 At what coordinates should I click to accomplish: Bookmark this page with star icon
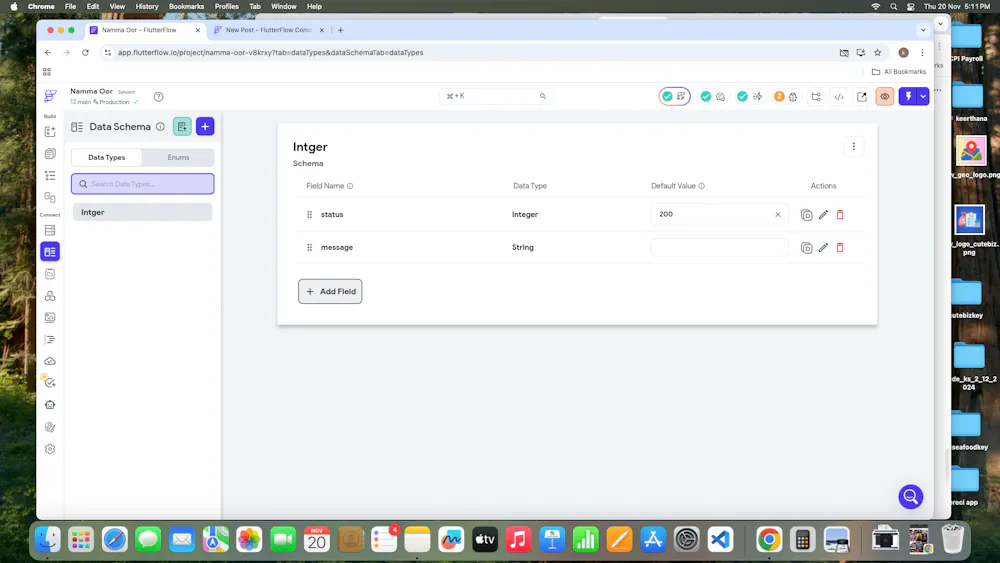(x=878, y=53)
